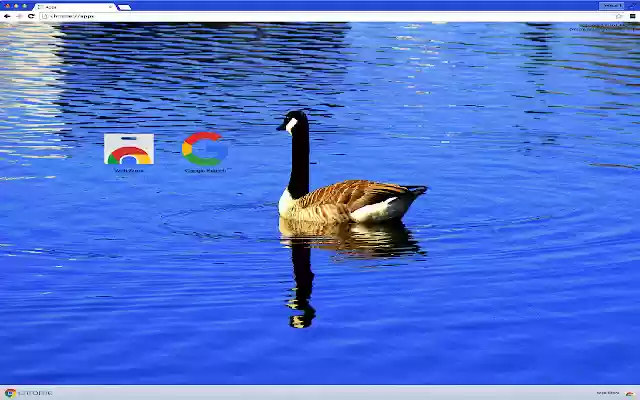This screenshot has width=640, height=400.
Task: Click the Web Store link at bottom right
Action: click(x=608, y=393)
